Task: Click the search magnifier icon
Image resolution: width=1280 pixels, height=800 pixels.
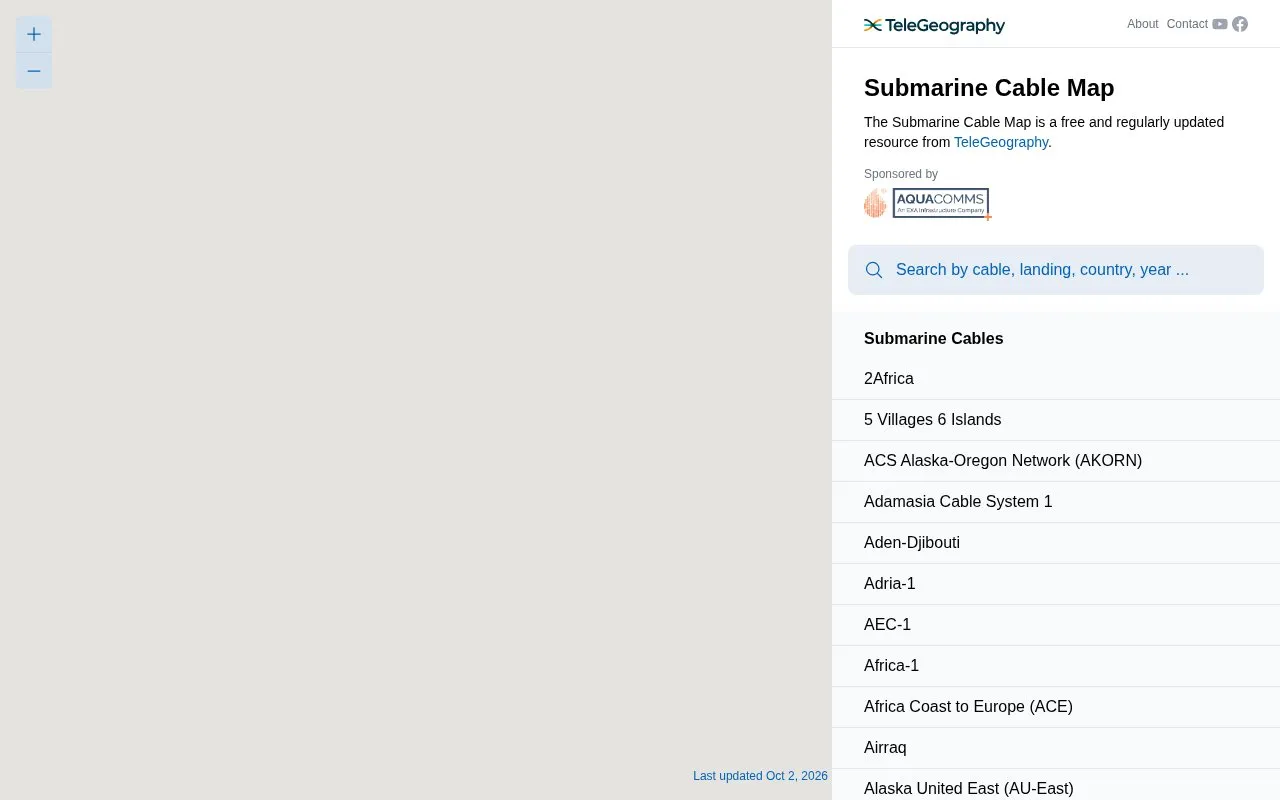Action: pyautogui.click(x=874, y=270)
